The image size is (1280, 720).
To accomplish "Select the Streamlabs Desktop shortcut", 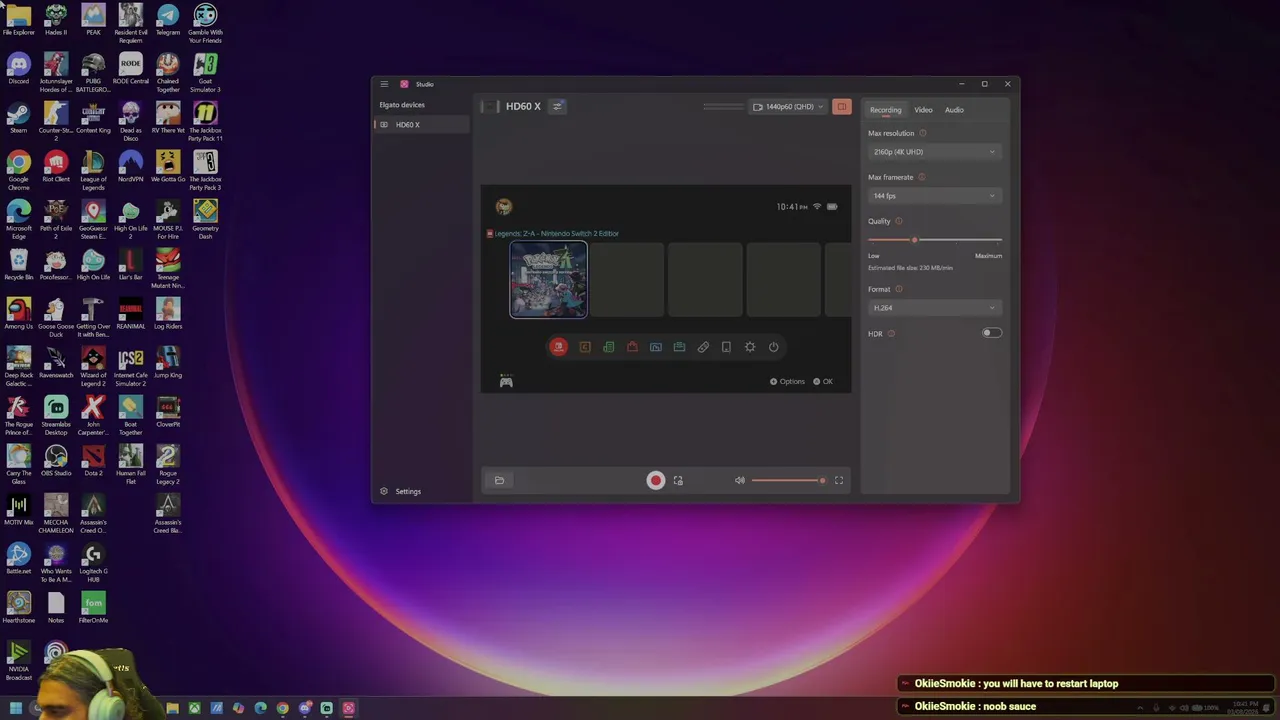I will click(x=56, y=416).
